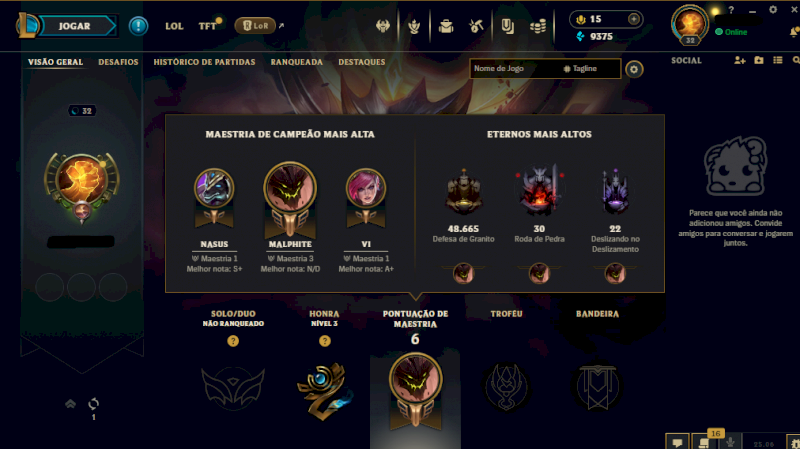Click the plus button to buy RP
Screen dimensions: 800x449
(x=634, y=19)
